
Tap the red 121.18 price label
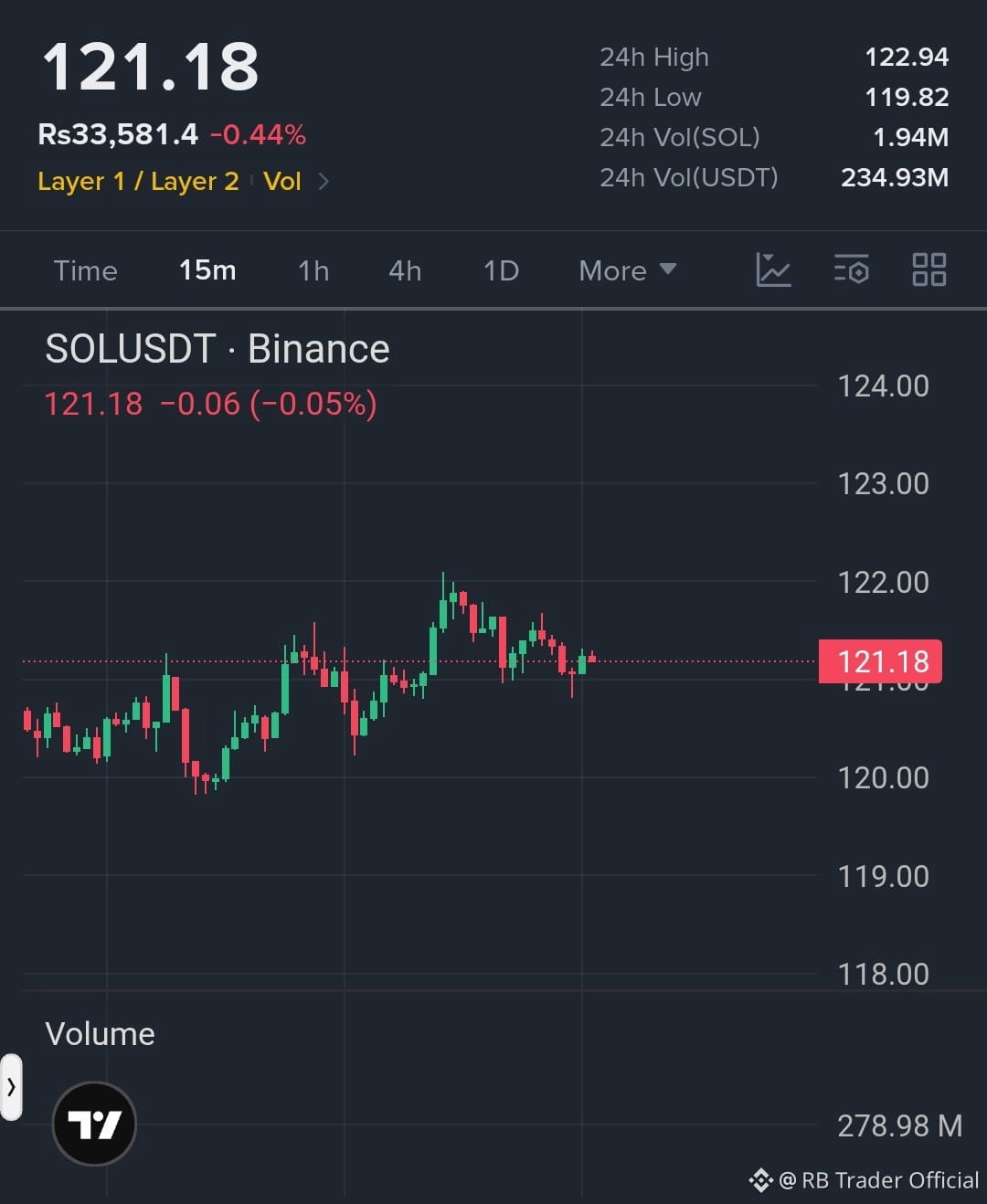(880, 661)
